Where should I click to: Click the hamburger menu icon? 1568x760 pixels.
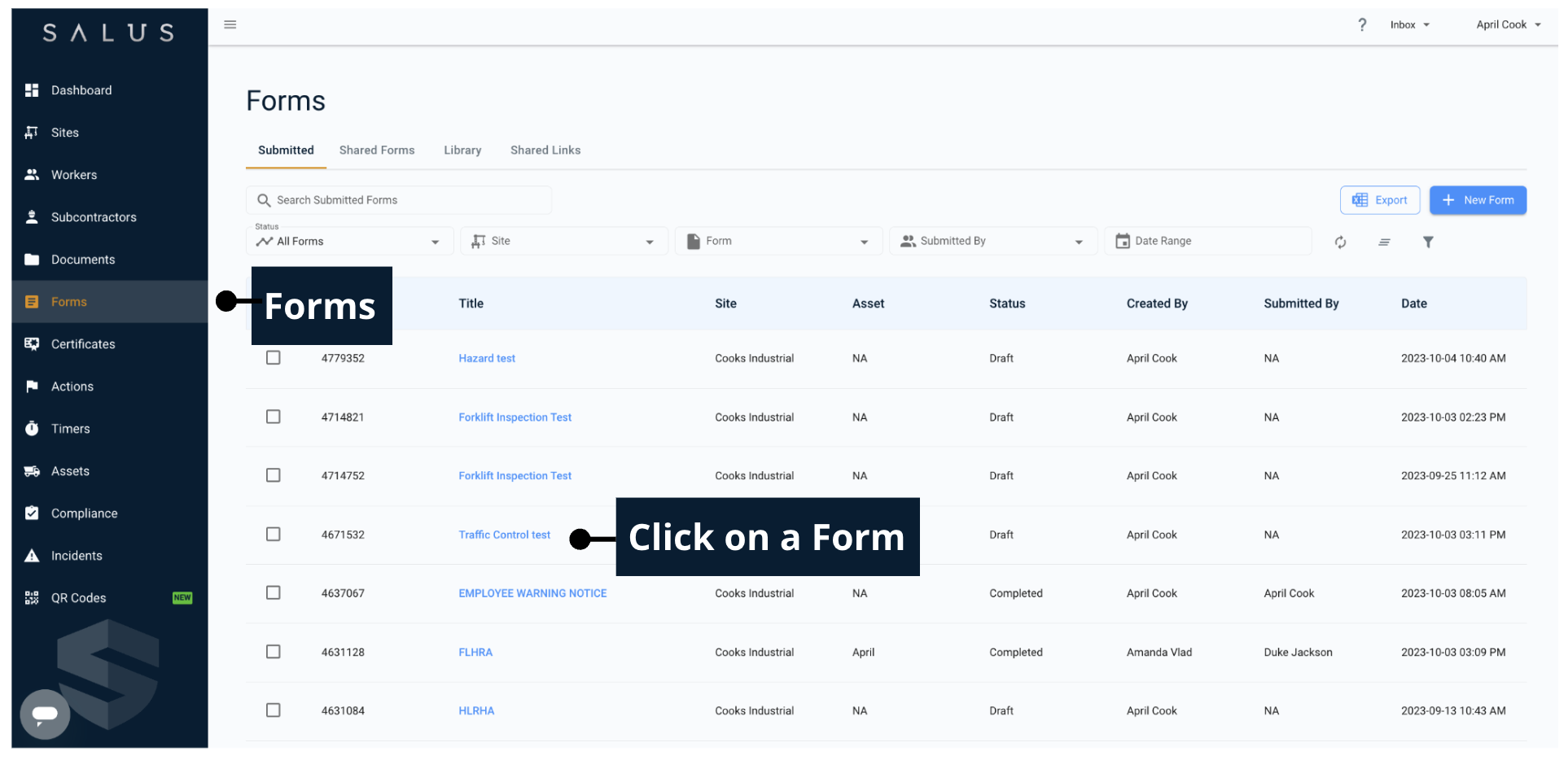pyautogui.click(x=230, y=24)
